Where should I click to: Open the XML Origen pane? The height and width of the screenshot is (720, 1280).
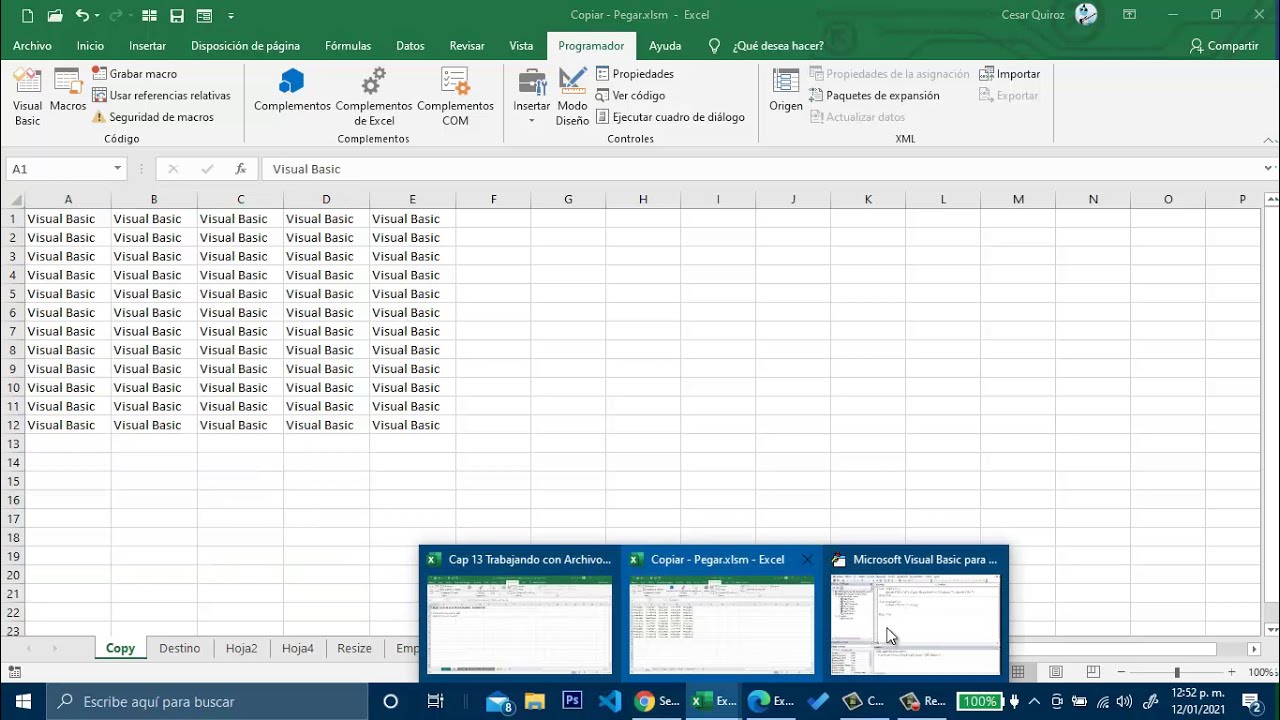pos(786,92)
